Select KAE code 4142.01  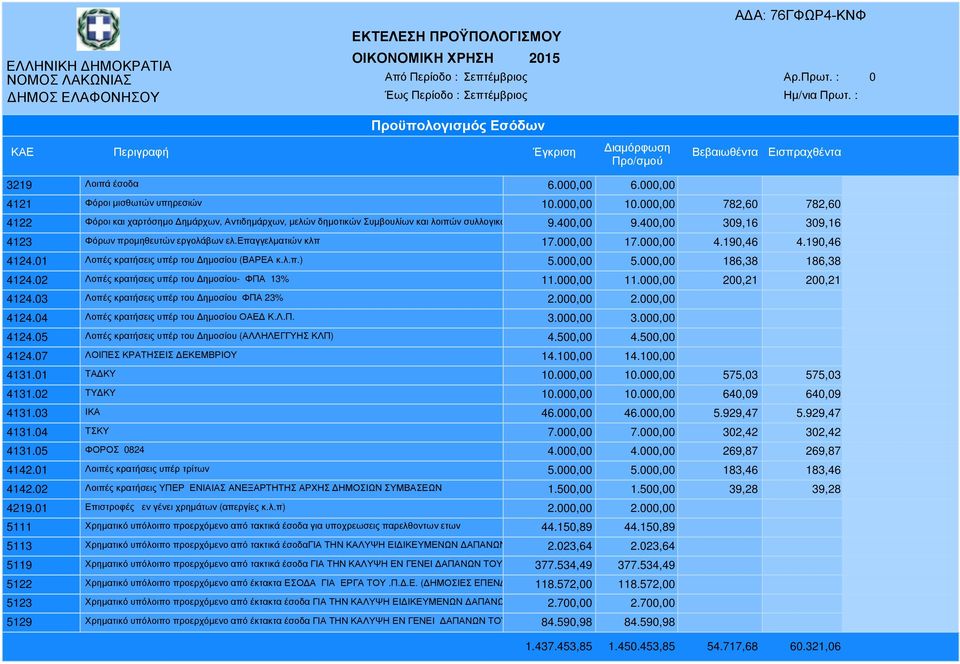point(27,469)
